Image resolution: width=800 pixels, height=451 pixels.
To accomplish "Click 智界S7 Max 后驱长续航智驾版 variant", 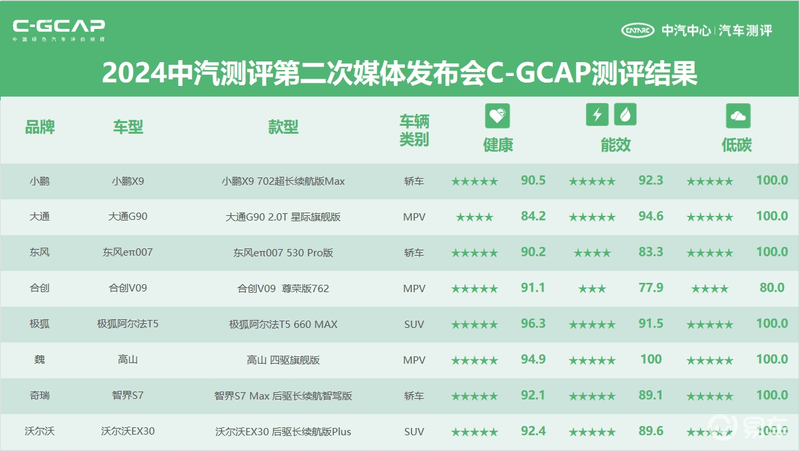I will coord(283,395).
